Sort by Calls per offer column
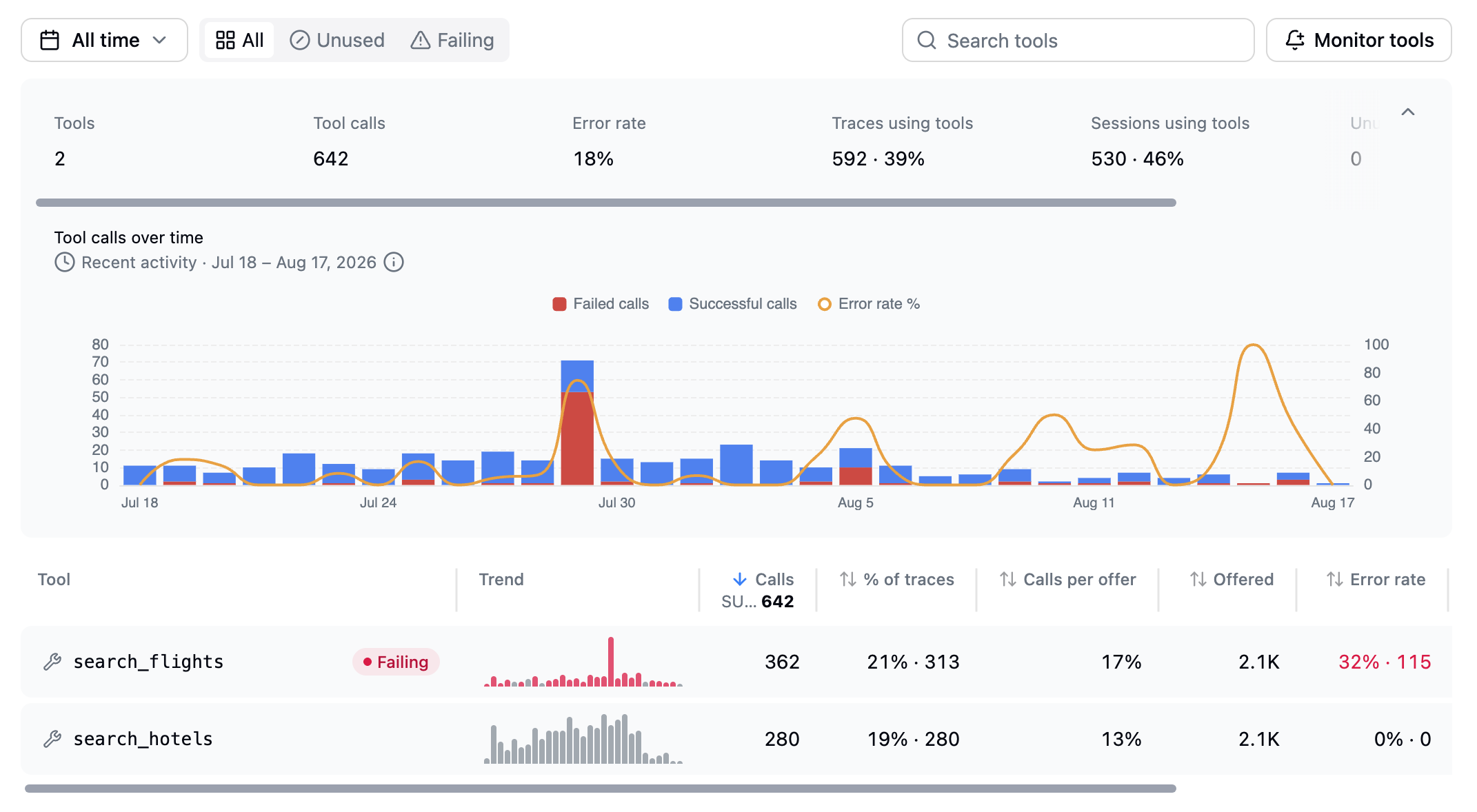Image resolution: width=1477 pixels, height=812 pixels. (1067, 580)
